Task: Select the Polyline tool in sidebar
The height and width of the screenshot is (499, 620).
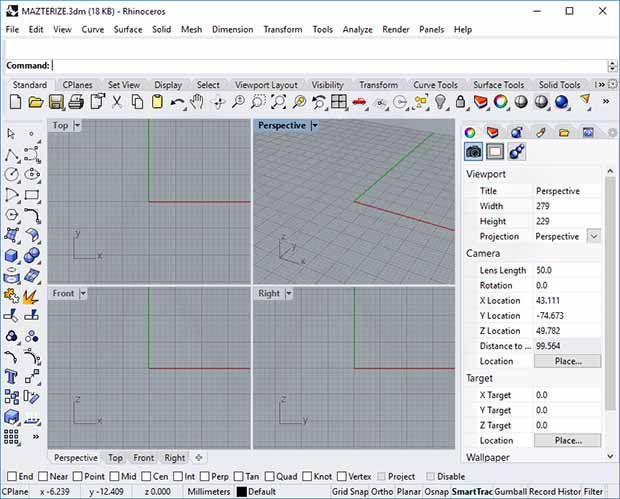Action: click(x=11, y=155)
